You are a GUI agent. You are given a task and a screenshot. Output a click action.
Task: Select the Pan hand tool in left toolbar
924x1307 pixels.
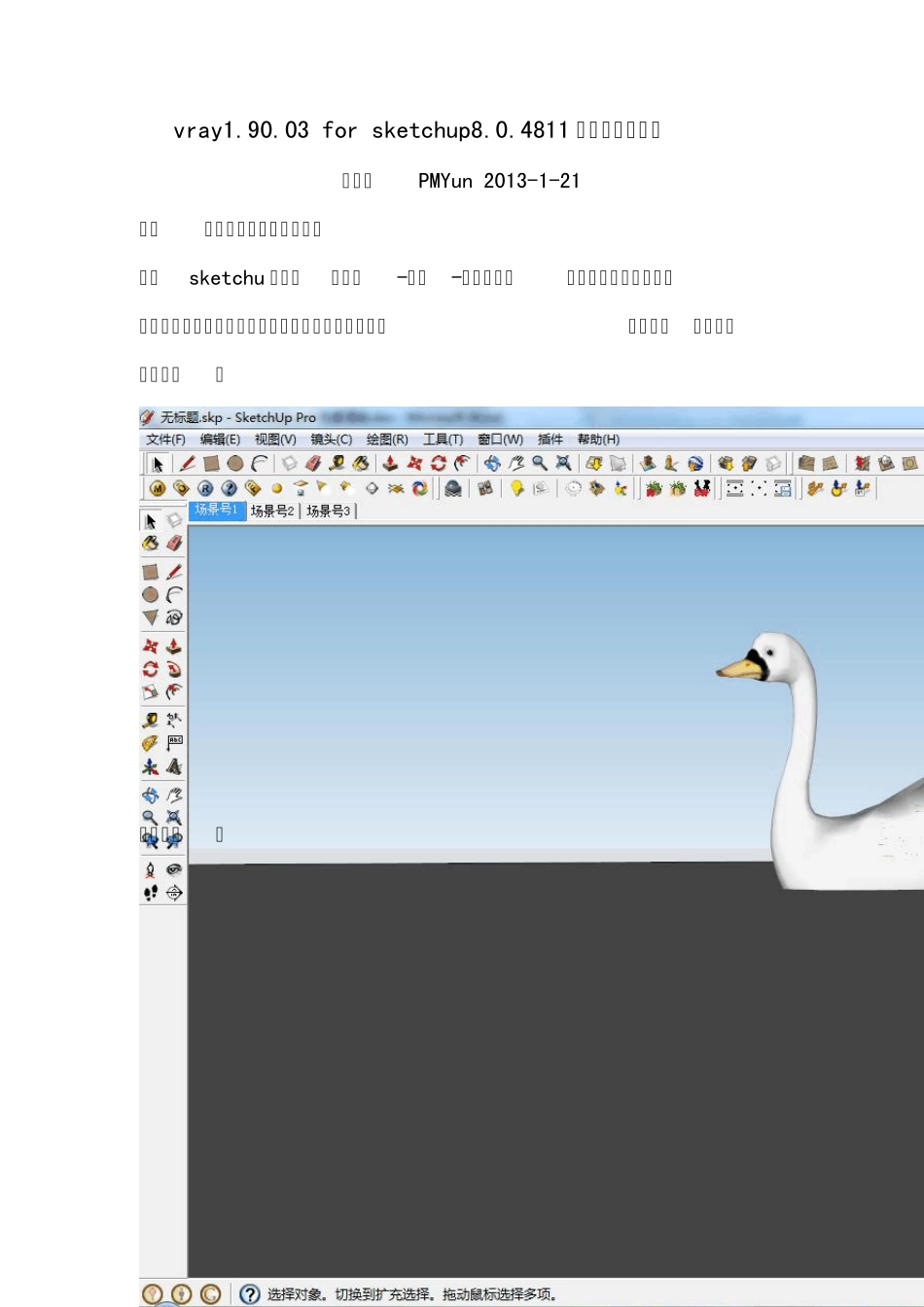[174, 795]
